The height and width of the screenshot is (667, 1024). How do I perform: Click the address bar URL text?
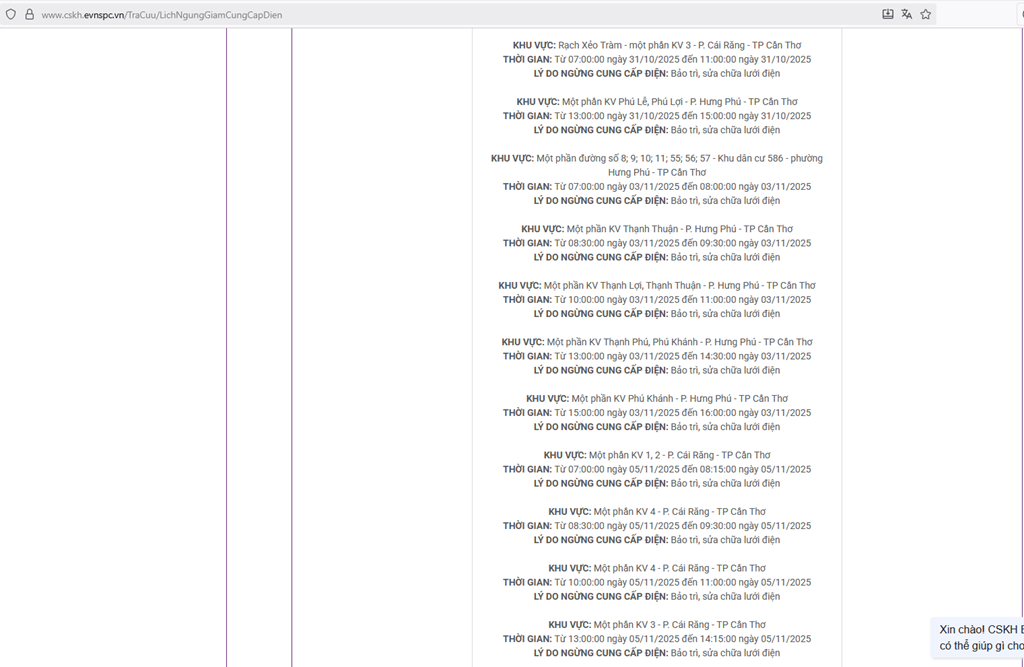pyautogui.click(x=162, y=15)
